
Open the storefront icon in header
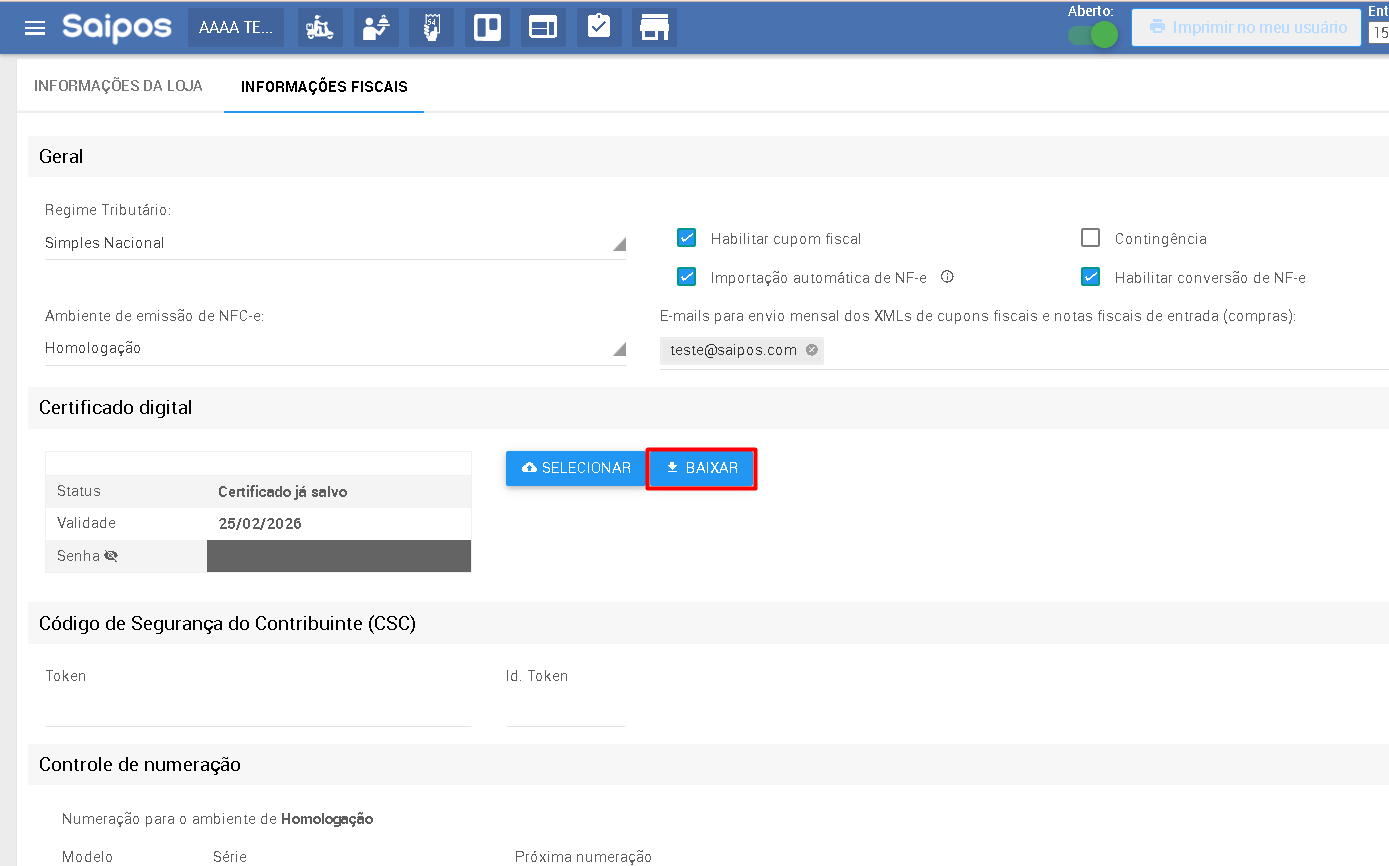pos(654,27)
